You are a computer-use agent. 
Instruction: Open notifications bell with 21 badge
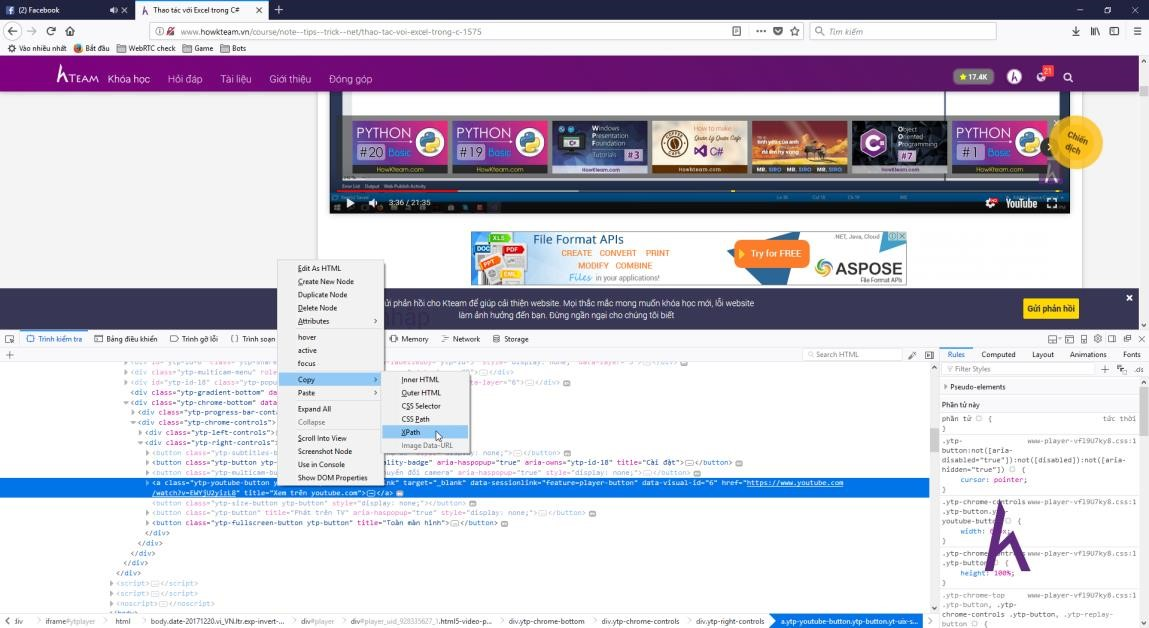(1042, 75)
